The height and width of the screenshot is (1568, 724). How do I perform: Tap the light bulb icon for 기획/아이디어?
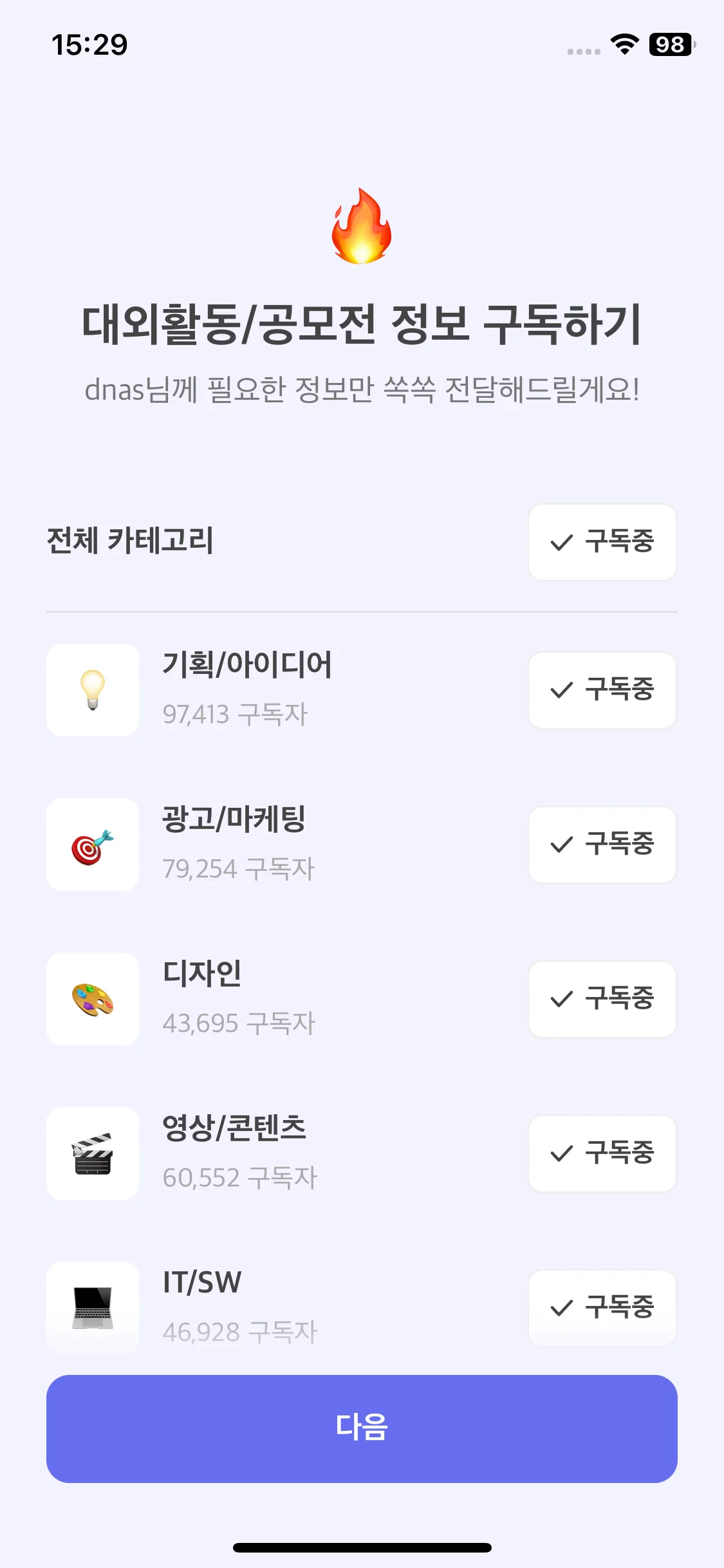(93, 690)
